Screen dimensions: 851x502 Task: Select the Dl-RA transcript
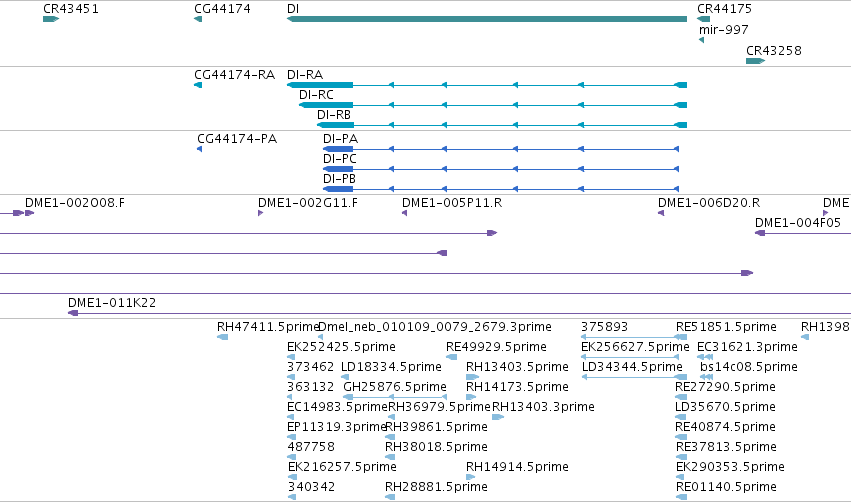click(x=487, y=85)
